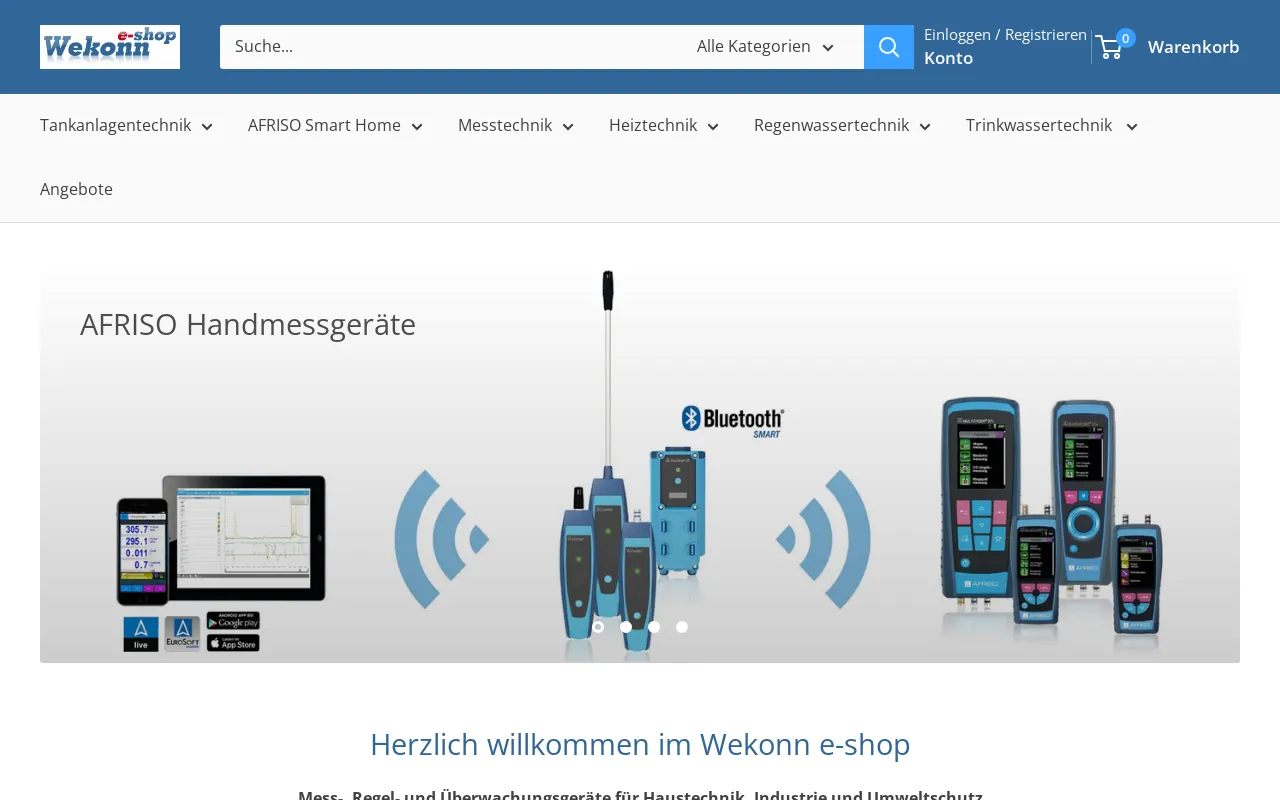The image size is (1280, 800).
Task: Expand the Messtechnik chevron
Action: point(568,127)
